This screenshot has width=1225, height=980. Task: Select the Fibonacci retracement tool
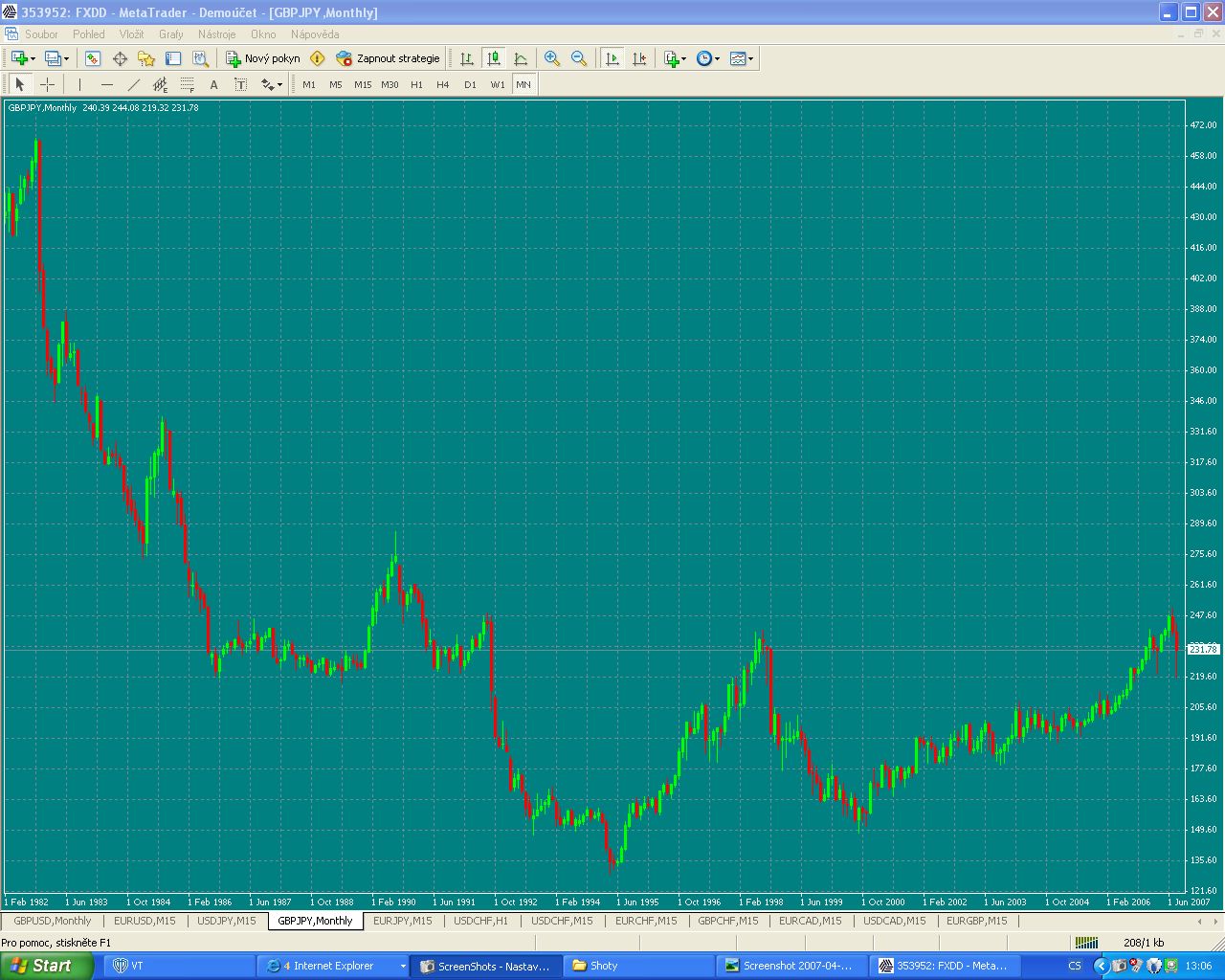click(187, 84)
